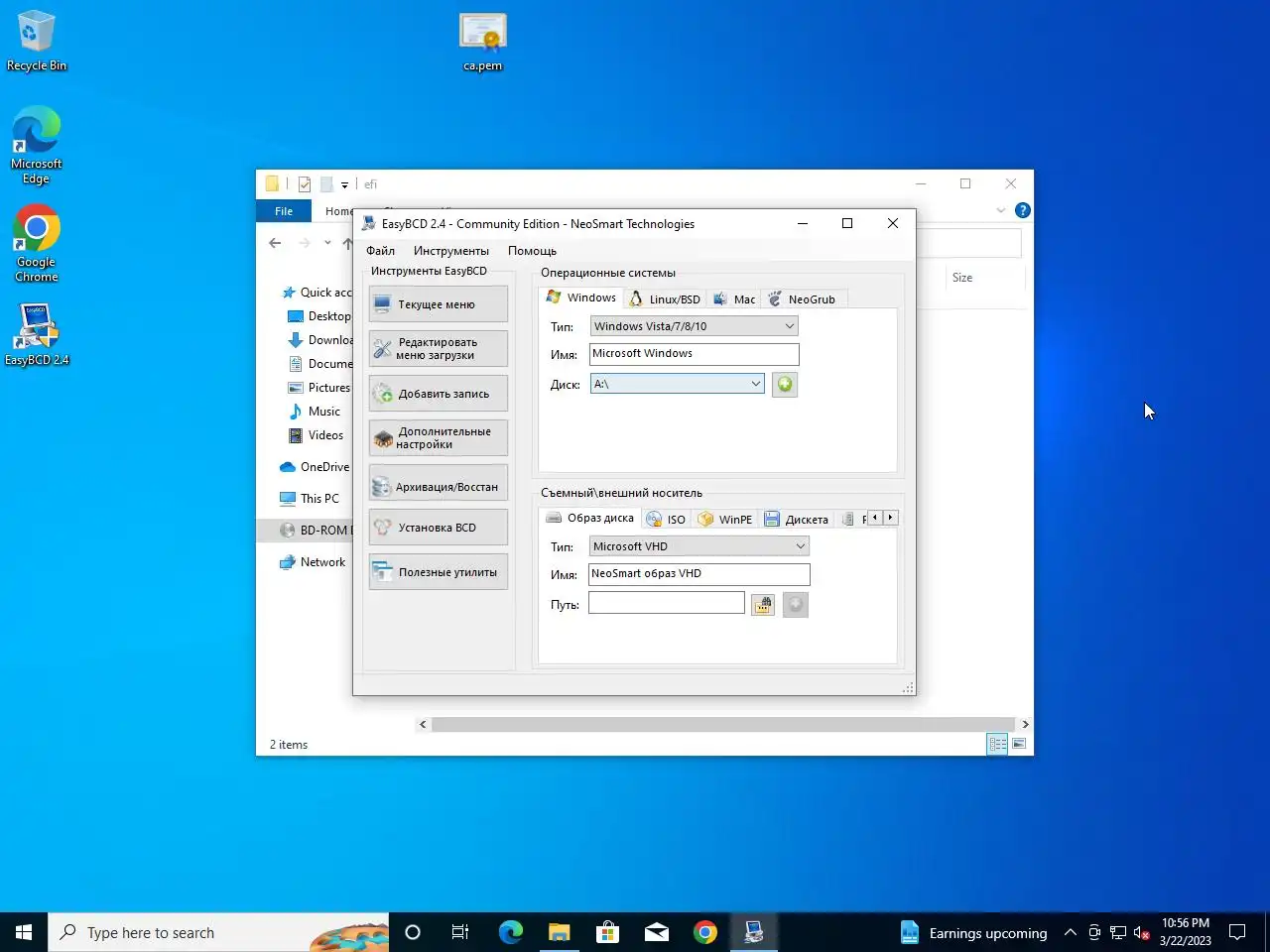Select the Образ диска tab
The height and width of the screenshot is (952, 1270).
(590, 518)
